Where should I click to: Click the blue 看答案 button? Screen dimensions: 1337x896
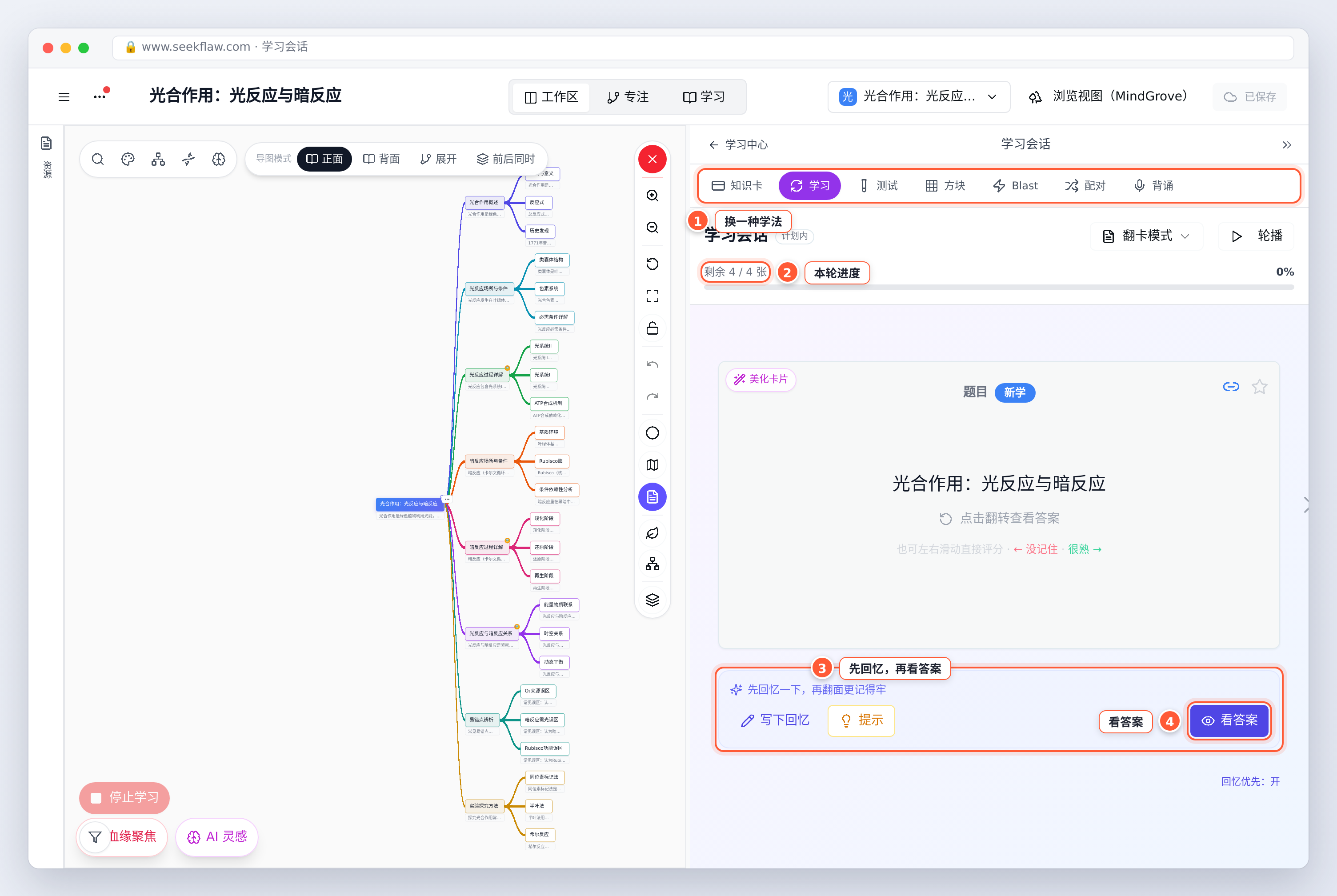click(1229, 720)
